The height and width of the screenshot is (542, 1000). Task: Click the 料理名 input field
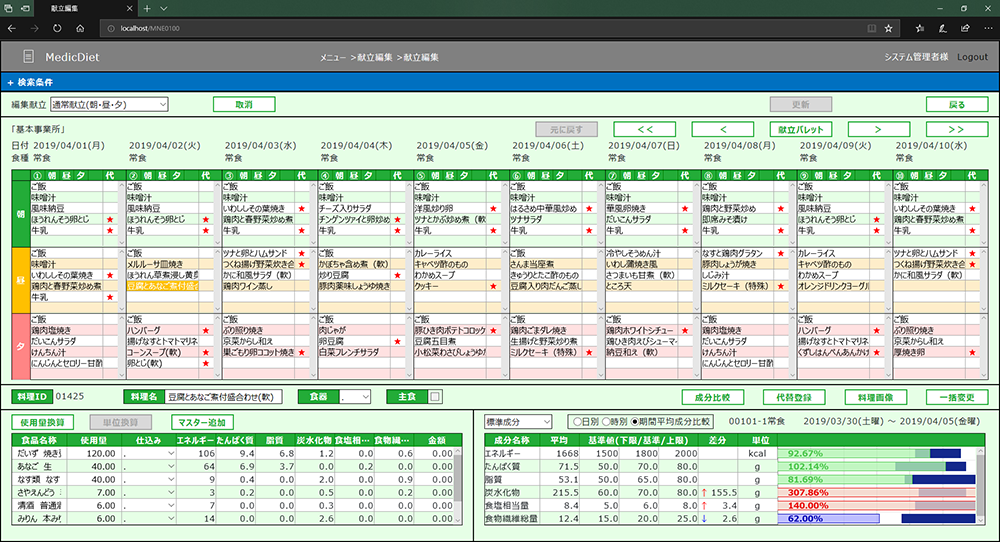(x=223, y=397)
